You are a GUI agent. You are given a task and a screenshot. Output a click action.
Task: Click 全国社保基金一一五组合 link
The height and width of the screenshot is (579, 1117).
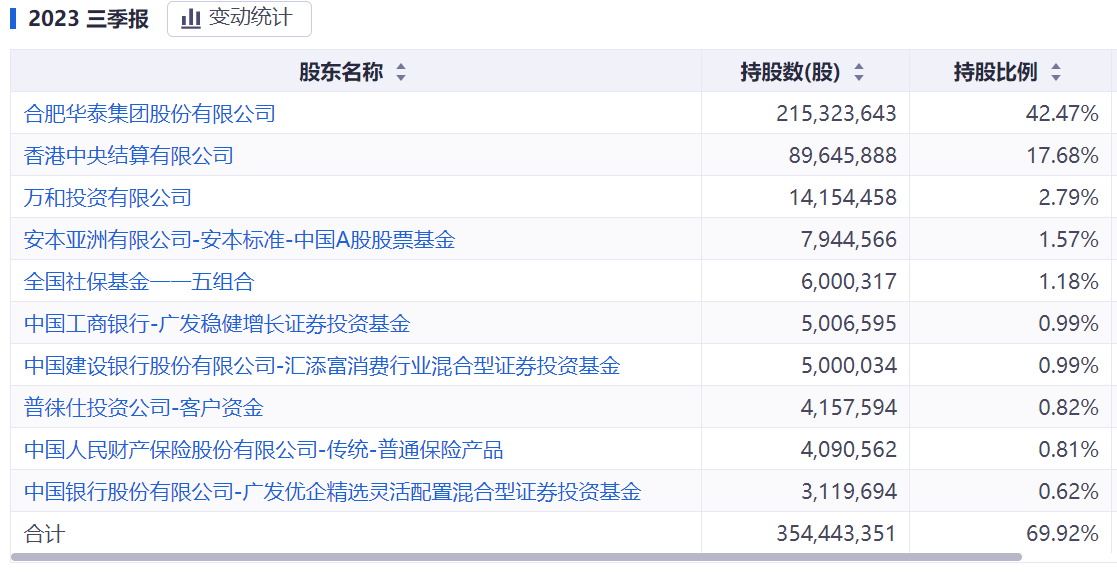click(x=139, y=282)
